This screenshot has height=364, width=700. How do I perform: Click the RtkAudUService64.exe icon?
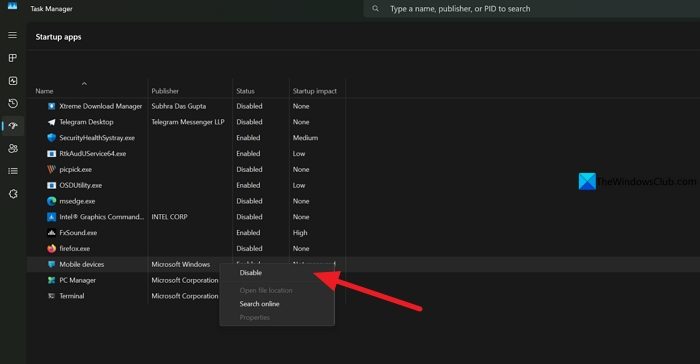pos(51,154)
